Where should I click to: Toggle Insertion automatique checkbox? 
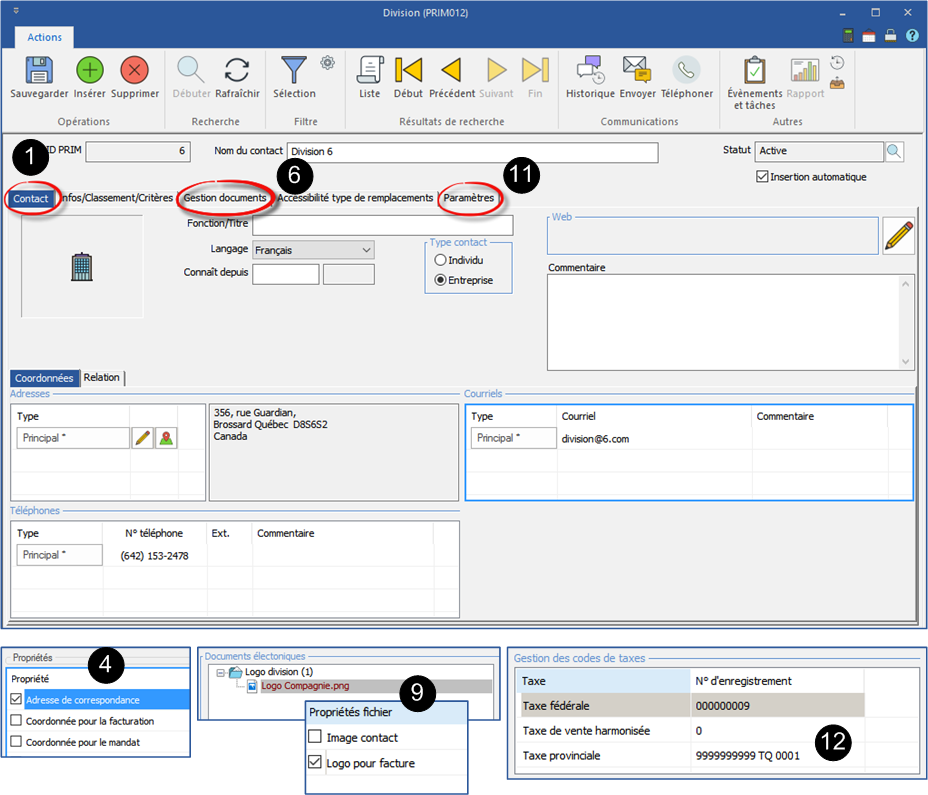coord(762,176)
